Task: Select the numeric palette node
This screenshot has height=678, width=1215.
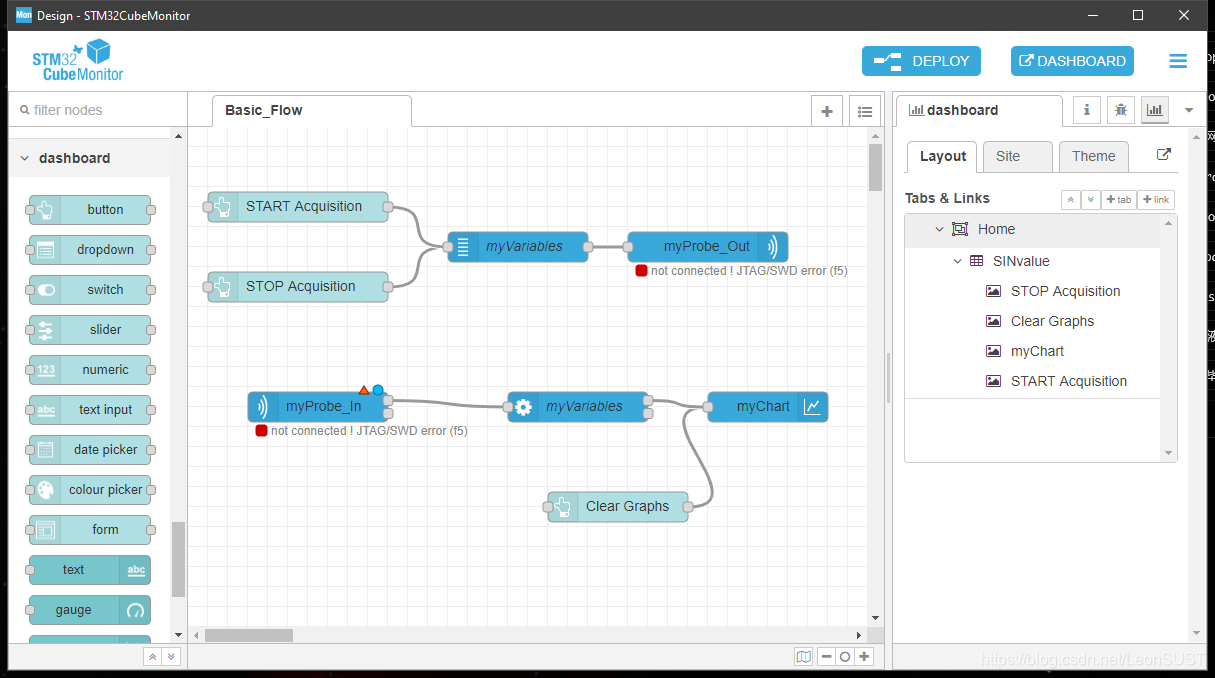Action: pyautogui.click(x=90, y=370)
